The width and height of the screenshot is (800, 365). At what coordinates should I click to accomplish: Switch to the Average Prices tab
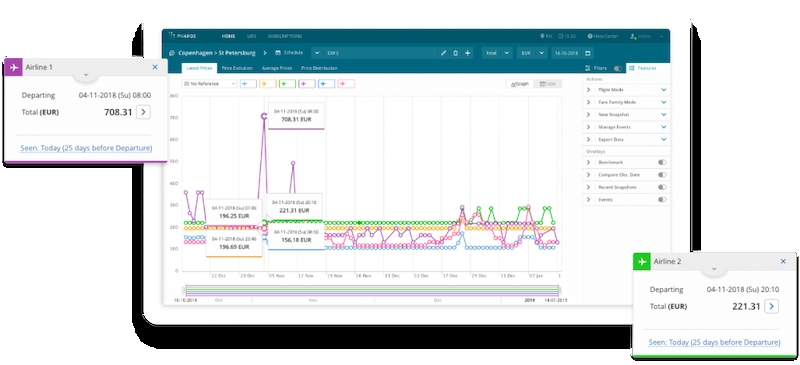(277, 68)
